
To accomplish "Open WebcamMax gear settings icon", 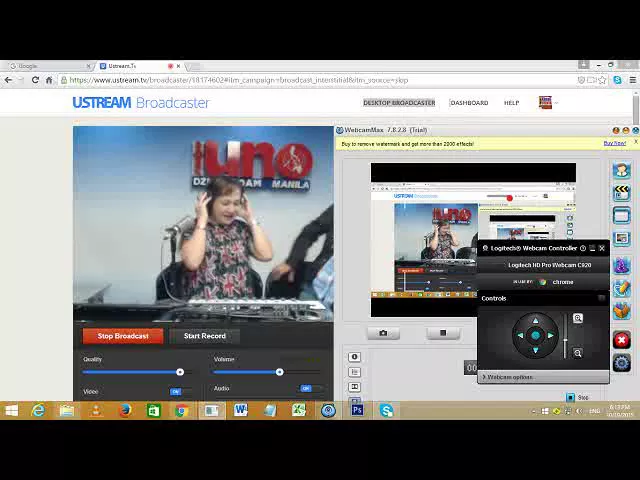I will click(622, 363).
